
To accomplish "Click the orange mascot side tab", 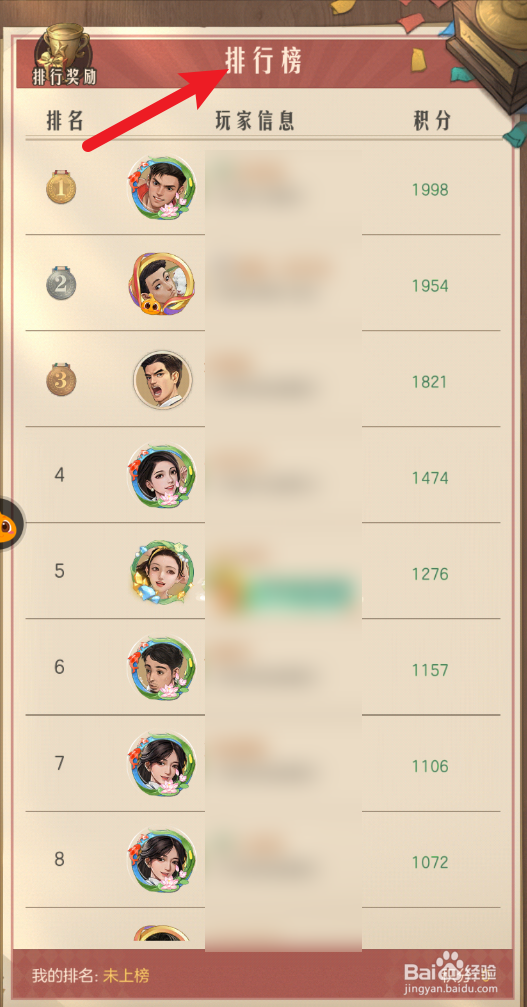I will coord(11,524).
